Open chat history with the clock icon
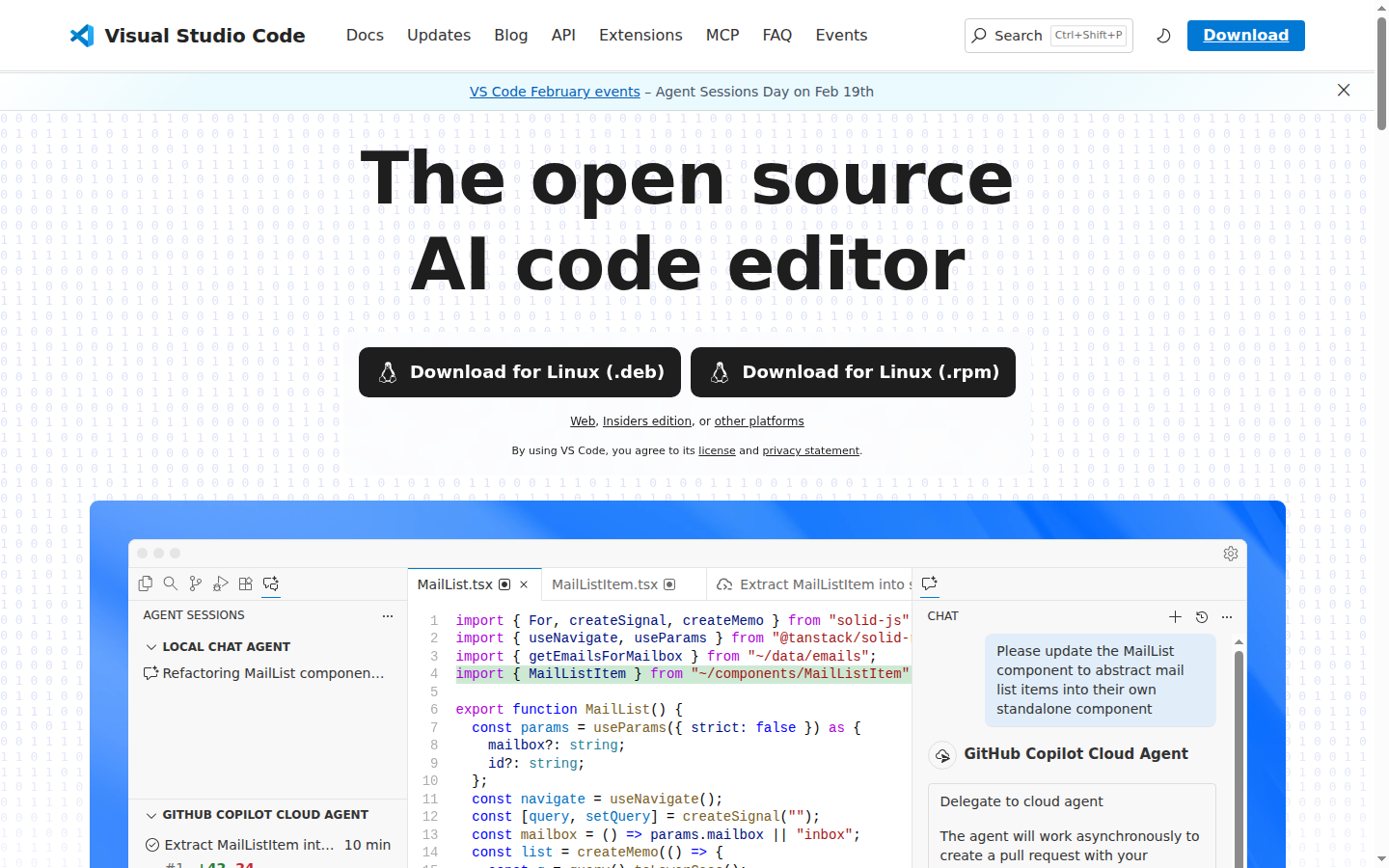 click(1201, 617)
